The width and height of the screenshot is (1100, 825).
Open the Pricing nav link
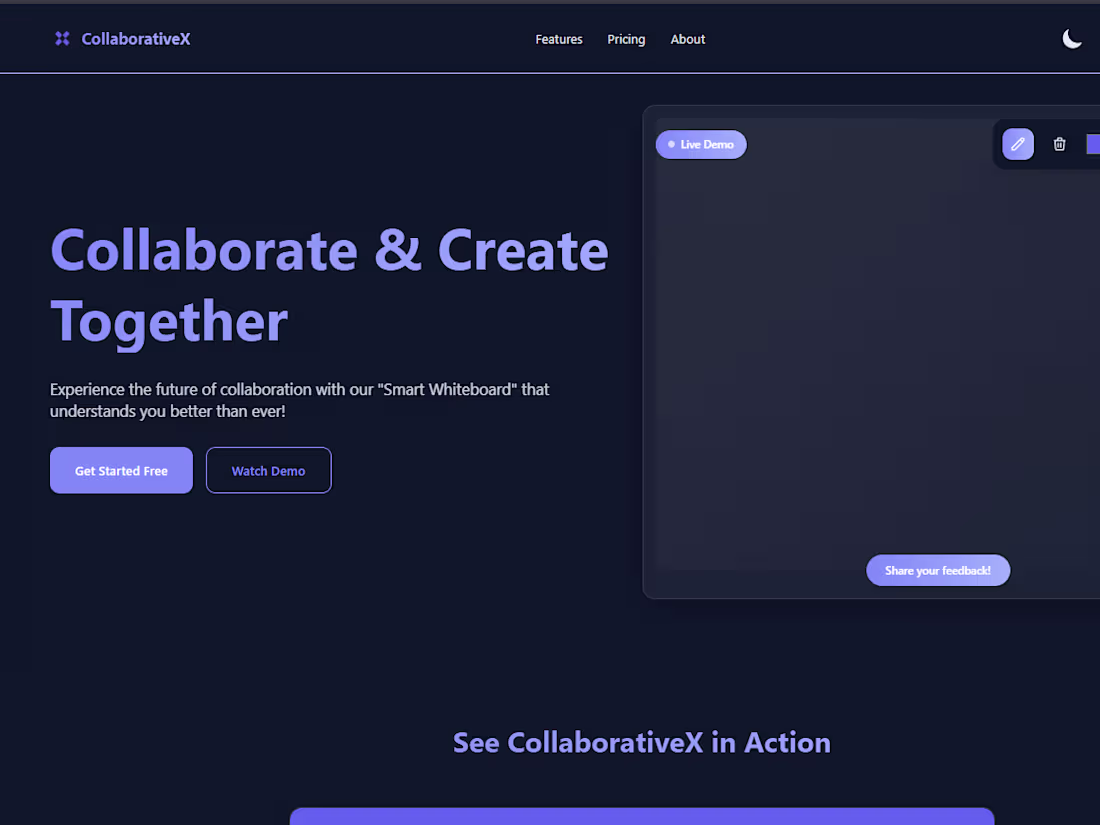[x=626, y=39]
